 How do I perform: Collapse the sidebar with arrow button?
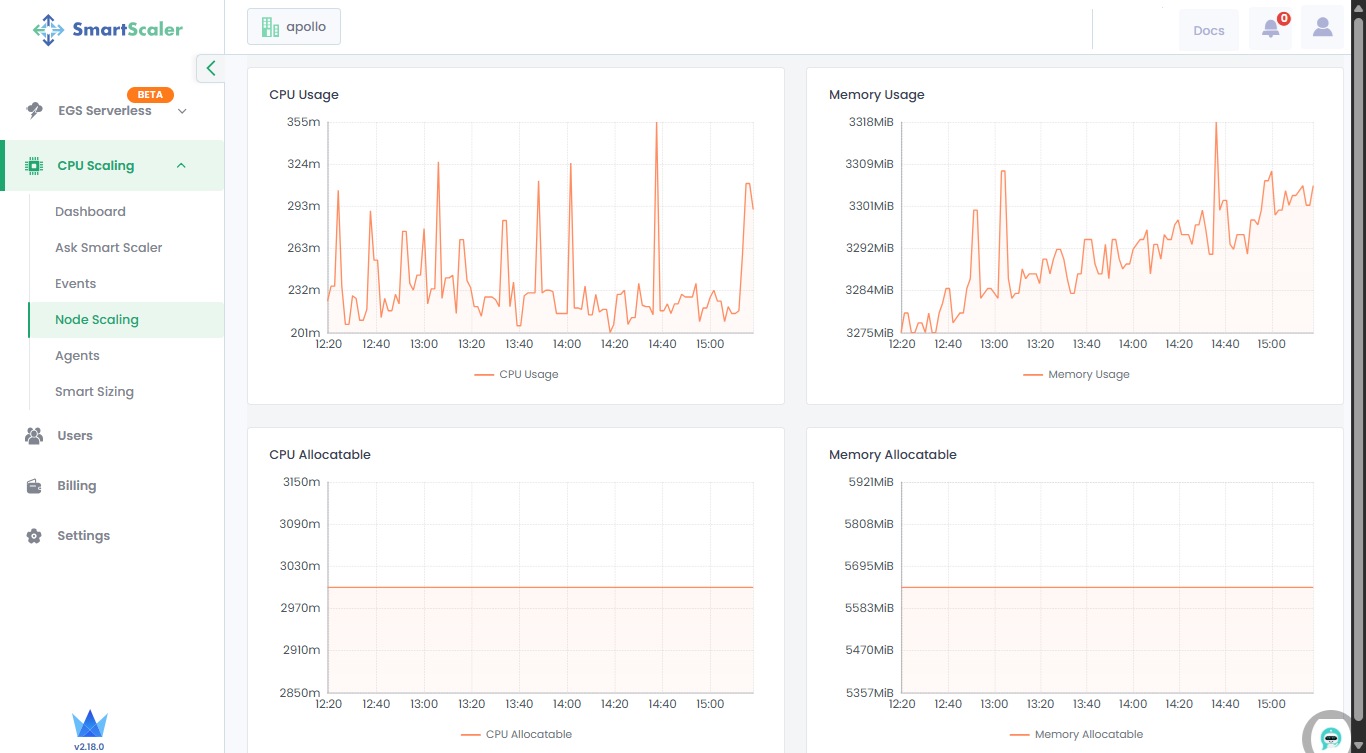210,68
